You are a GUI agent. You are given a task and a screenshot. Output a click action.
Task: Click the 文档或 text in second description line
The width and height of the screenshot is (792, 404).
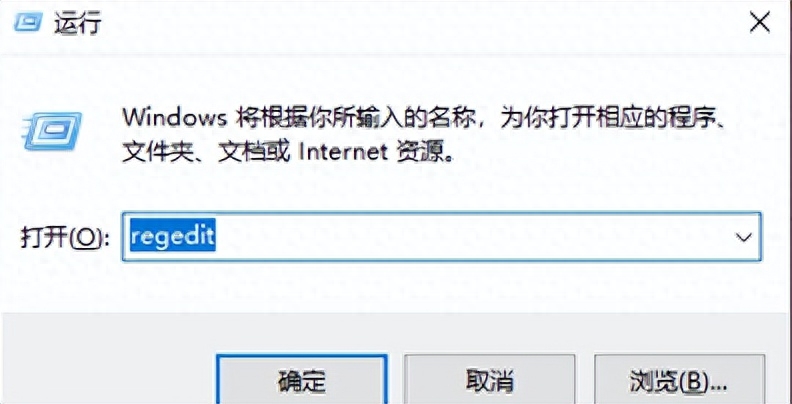coord(254,152)
